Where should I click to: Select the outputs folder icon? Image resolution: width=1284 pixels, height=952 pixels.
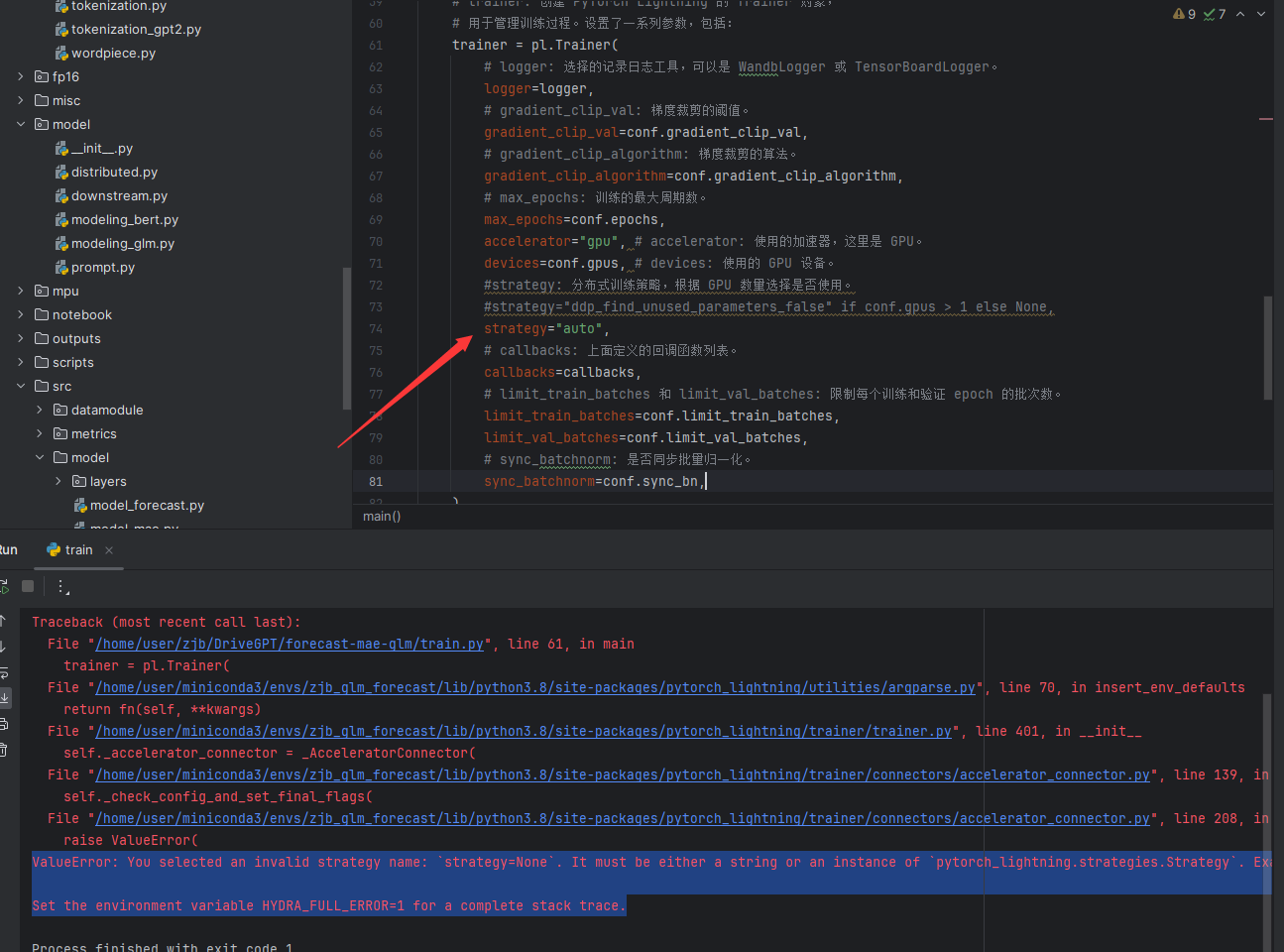click(42, 338)
